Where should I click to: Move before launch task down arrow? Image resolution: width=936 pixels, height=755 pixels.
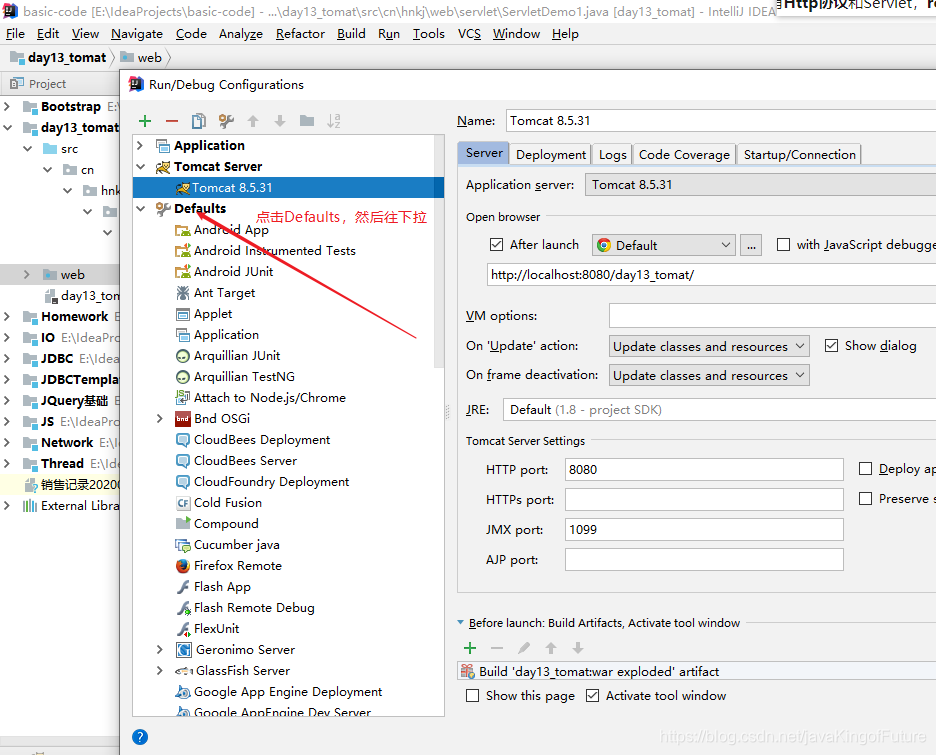point(578,648)
